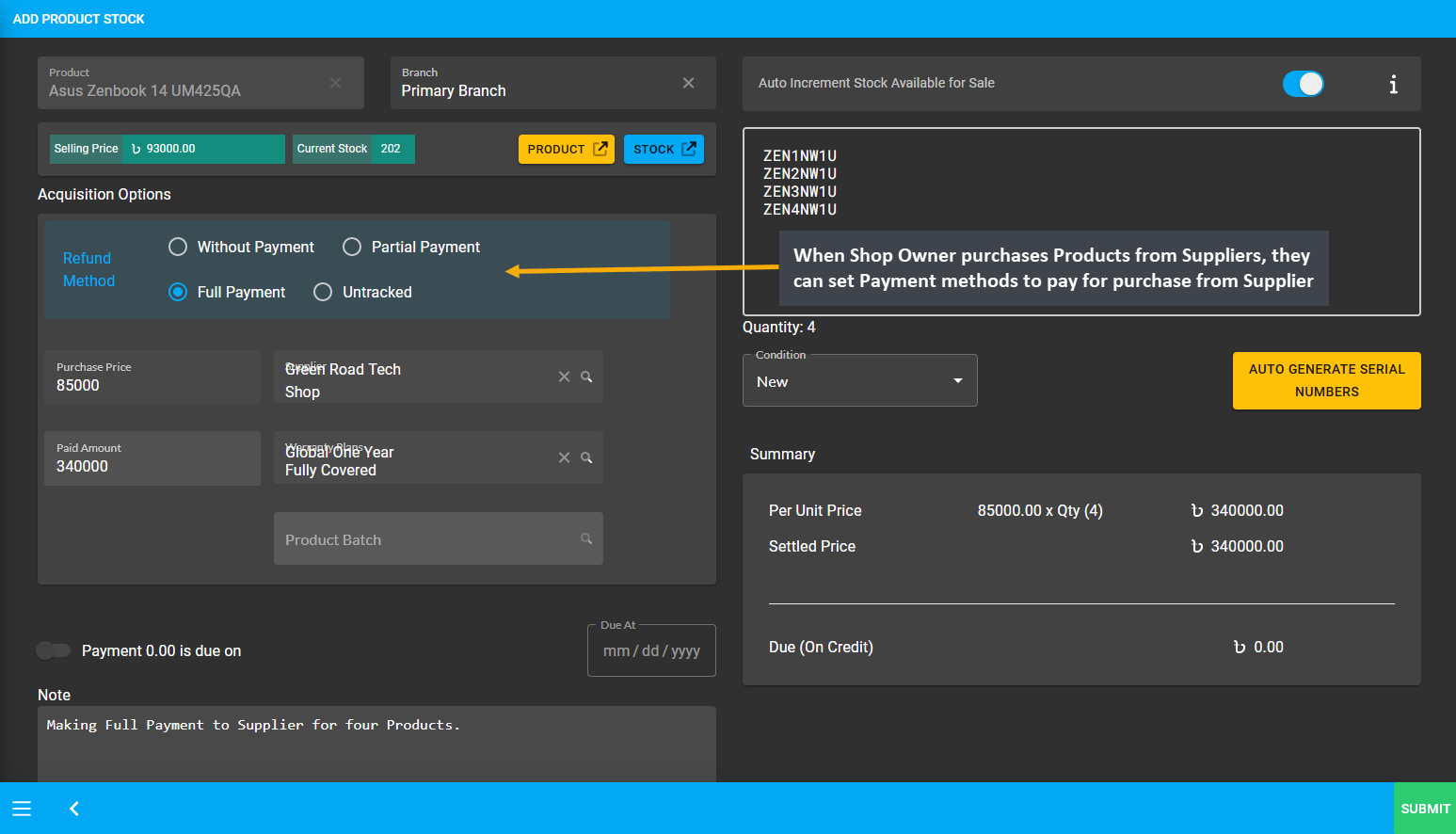Select the Partial Payment option

(x=411, y=247)
